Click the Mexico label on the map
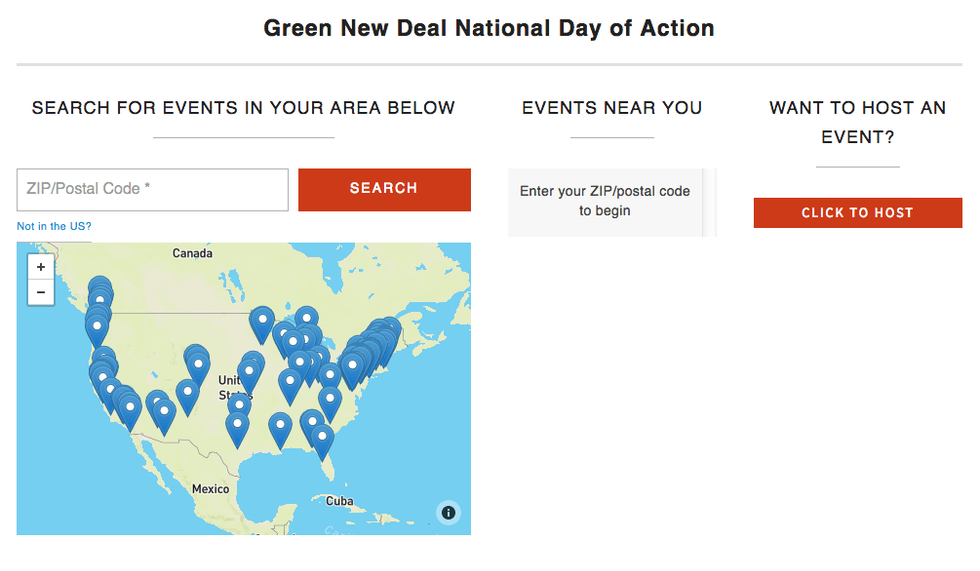 (210, 489)
